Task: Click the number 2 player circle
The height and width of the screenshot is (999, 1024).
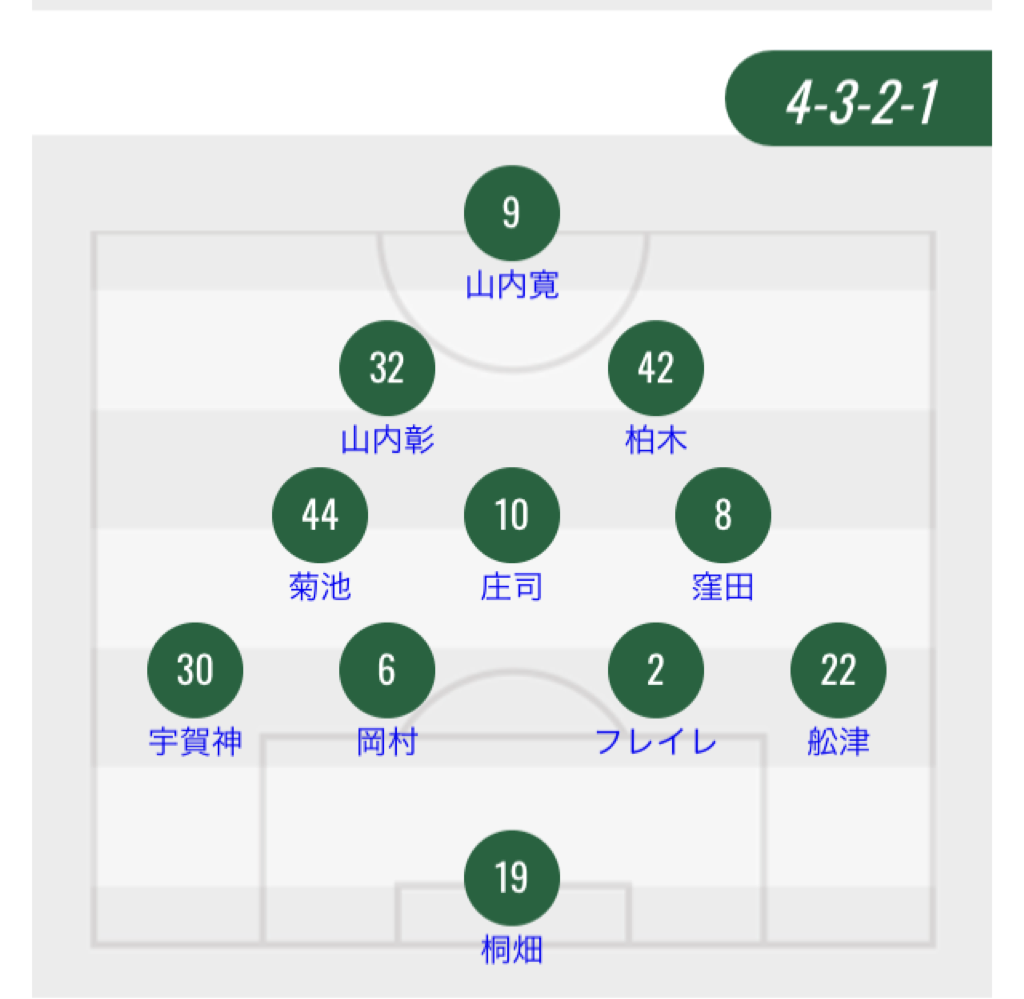Action: [656, 670]
